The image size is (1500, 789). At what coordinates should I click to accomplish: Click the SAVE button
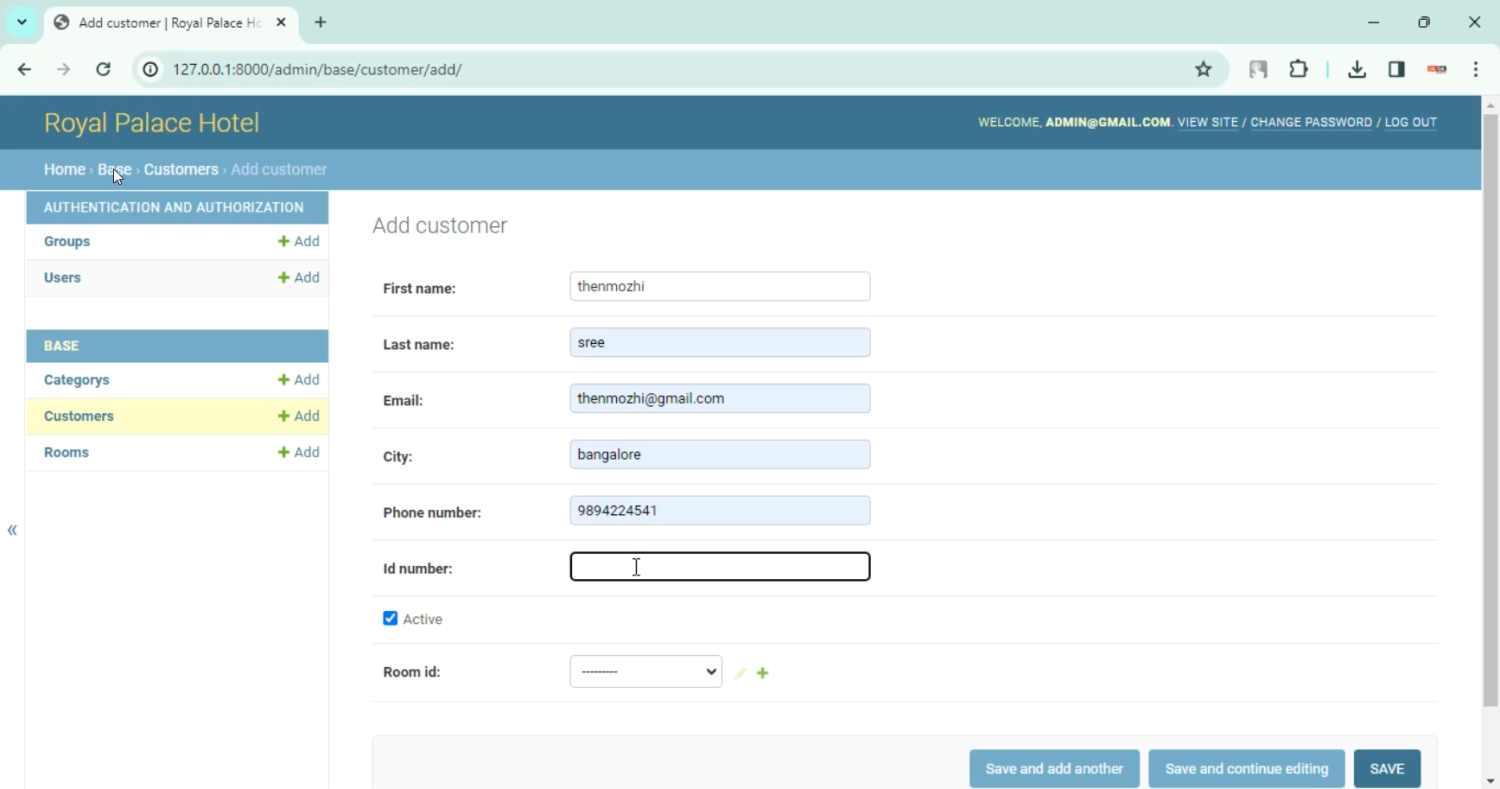point(1386,768)
